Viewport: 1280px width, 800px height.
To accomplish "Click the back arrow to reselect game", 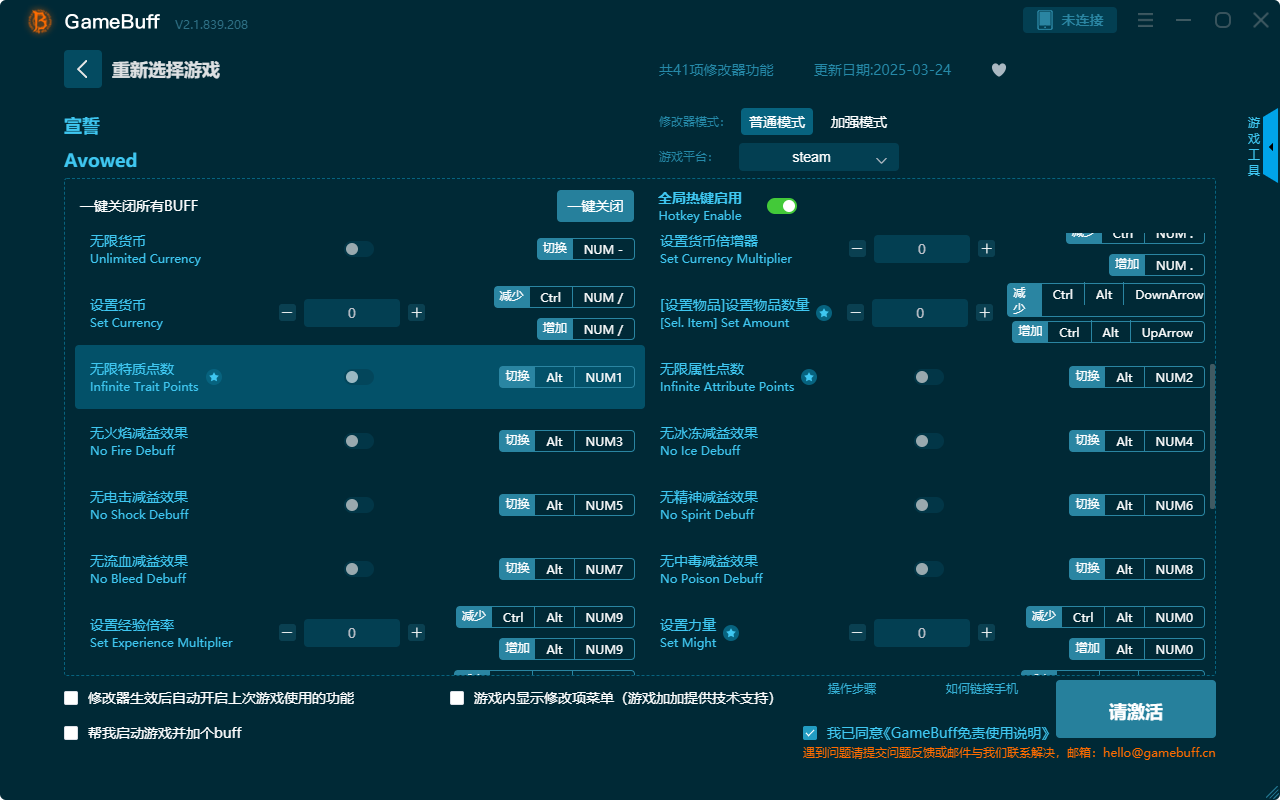I will point(83,68).
